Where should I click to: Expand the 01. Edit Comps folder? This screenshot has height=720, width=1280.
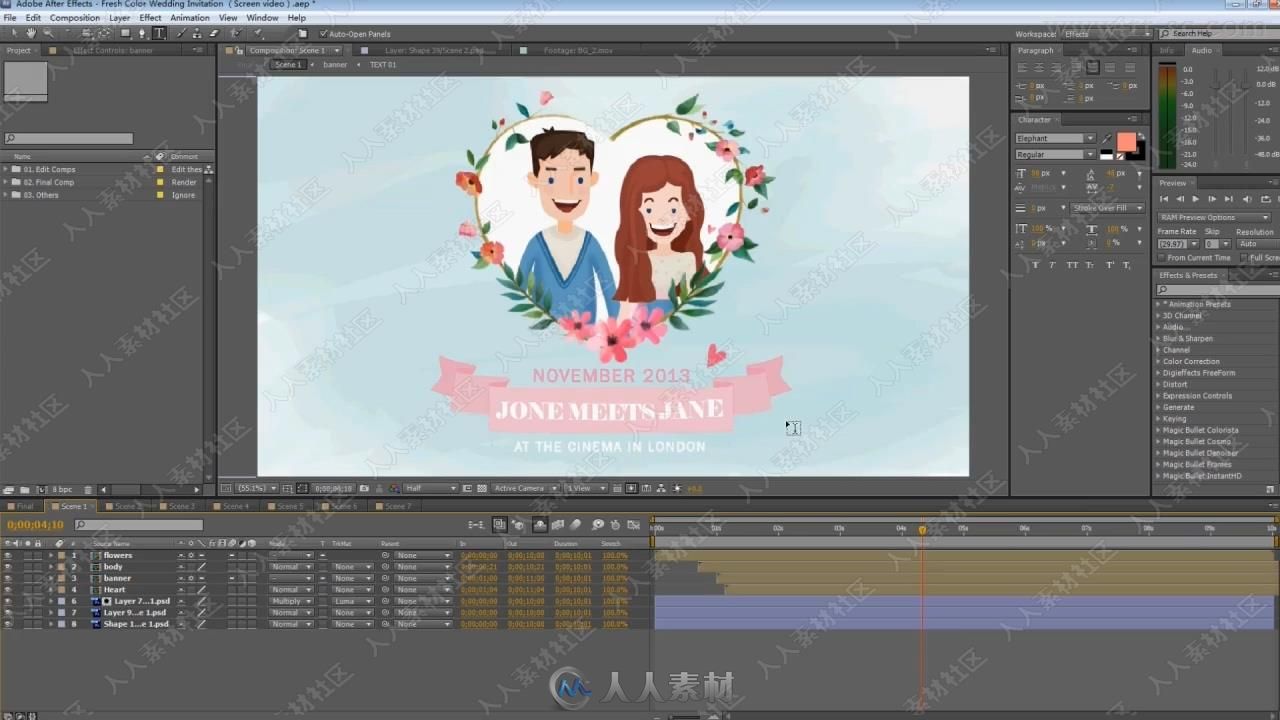point(5,169)
